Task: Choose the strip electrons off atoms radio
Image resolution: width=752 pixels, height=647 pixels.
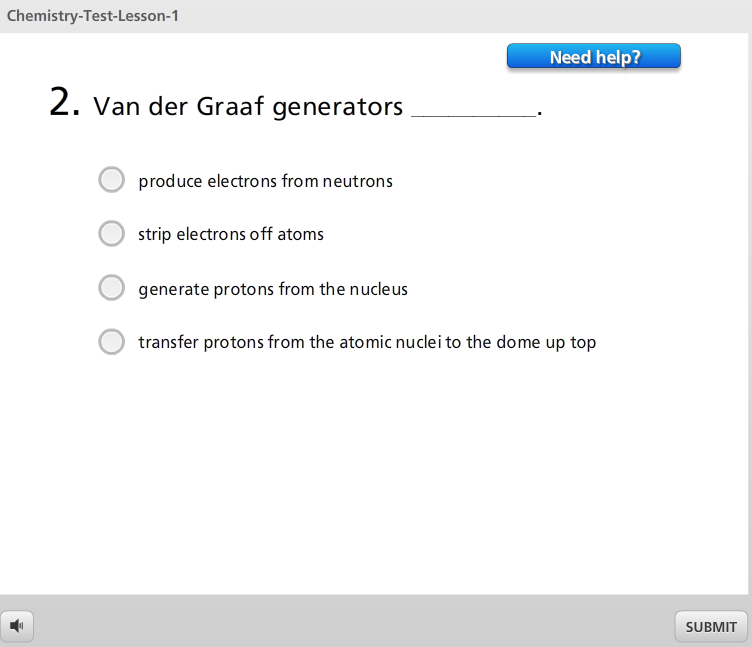Action: 112,234
